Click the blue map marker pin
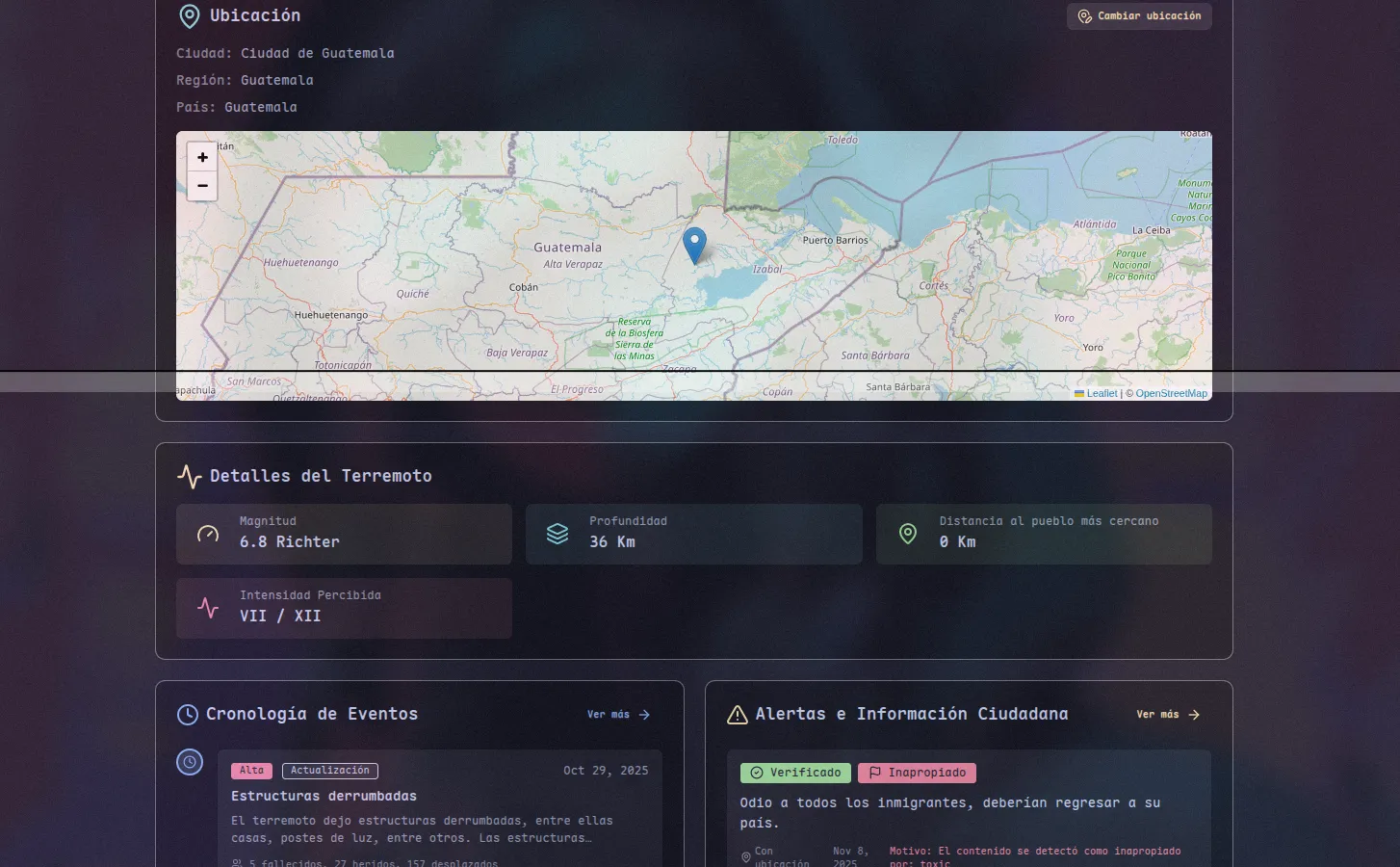This screenshot has height=867, width=1400. pyautogui.click(x=694, y=245)
